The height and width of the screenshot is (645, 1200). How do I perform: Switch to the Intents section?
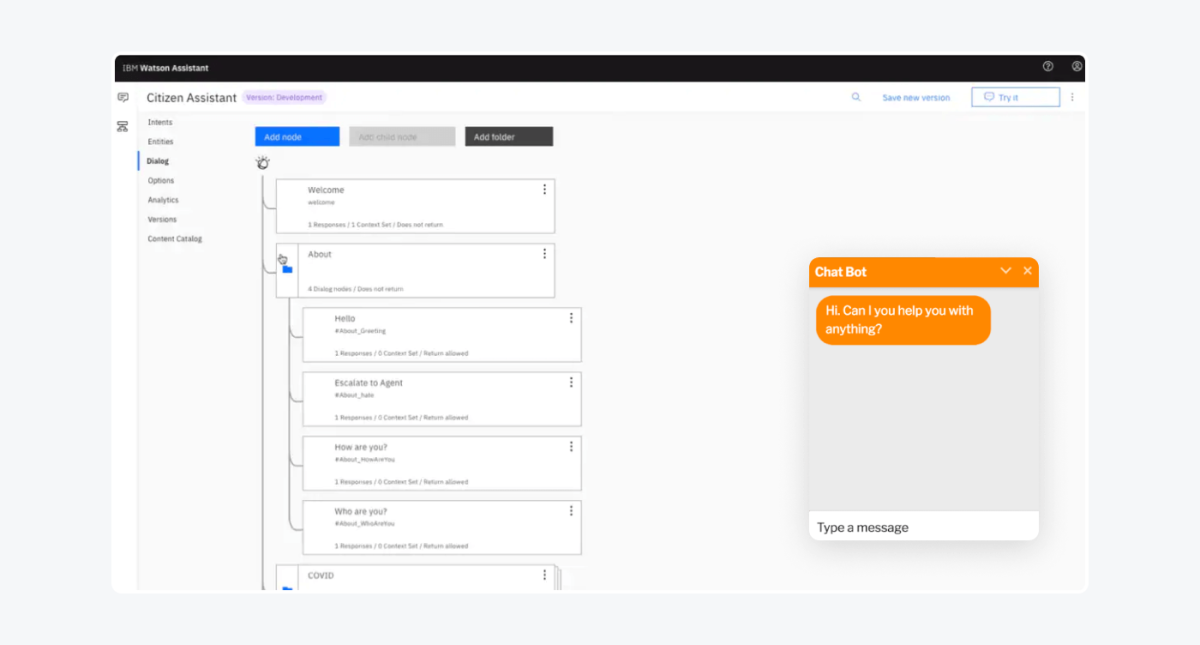coord(160,122)
